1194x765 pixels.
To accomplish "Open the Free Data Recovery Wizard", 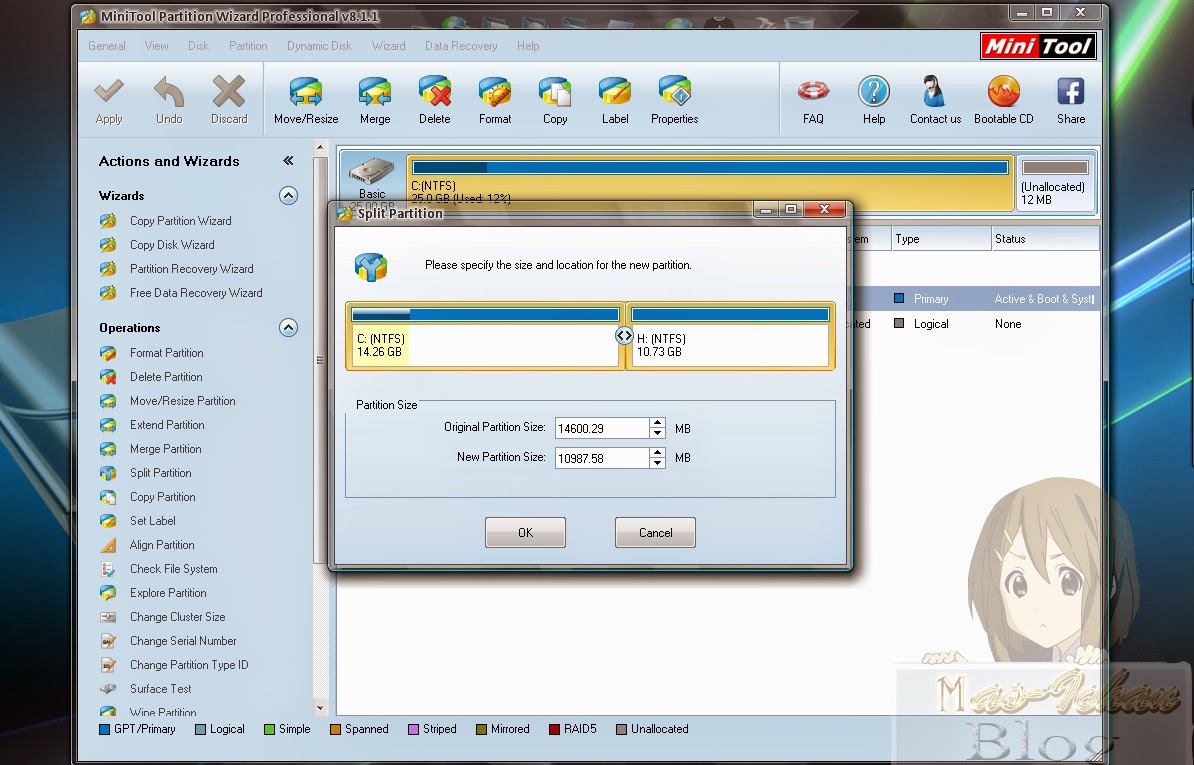I will pos(196,292).
